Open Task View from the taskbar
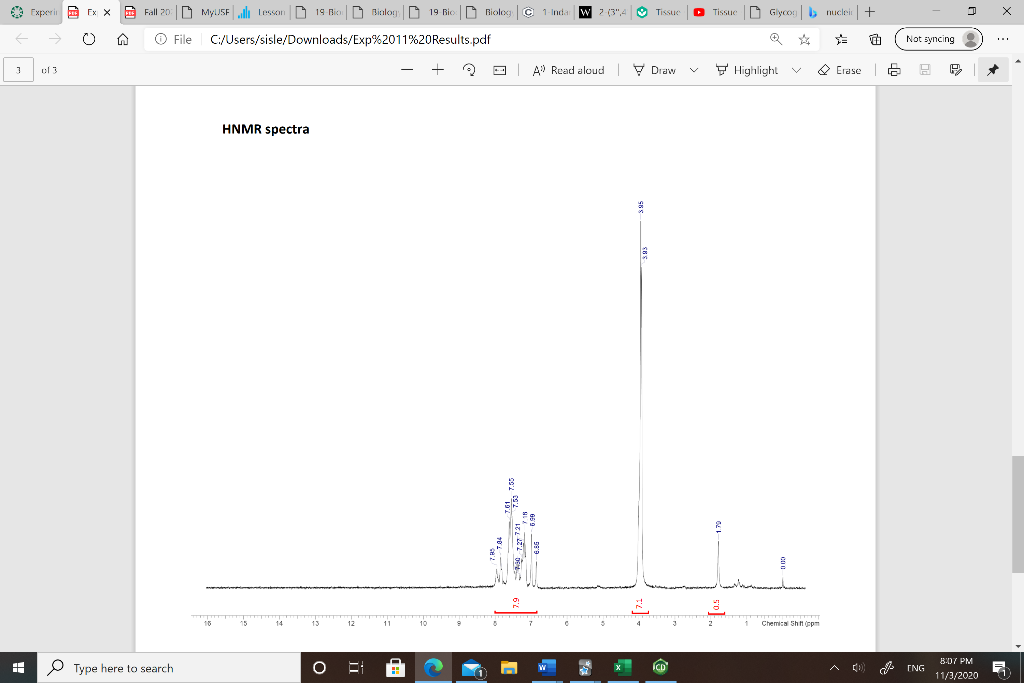This screenshot has height=683, width=1024. [x=356, y=667]
